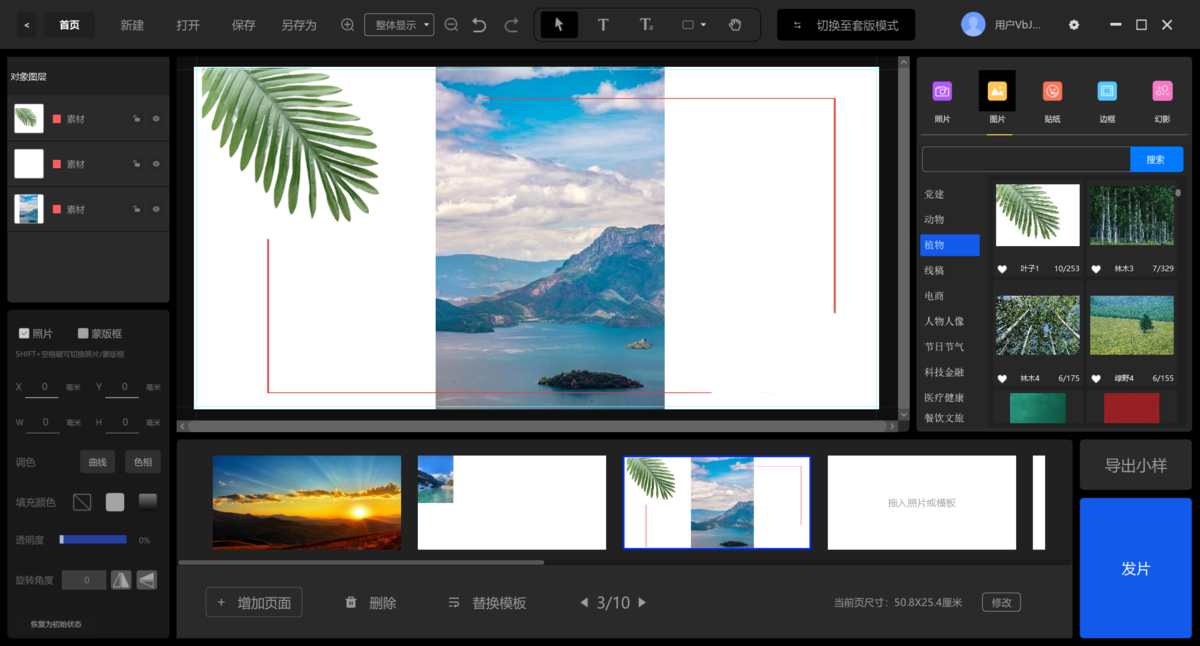This screenshot has width=1200, height=646.
Task: Toggle lock on the white 素材 layer
Action: point(136,164)
